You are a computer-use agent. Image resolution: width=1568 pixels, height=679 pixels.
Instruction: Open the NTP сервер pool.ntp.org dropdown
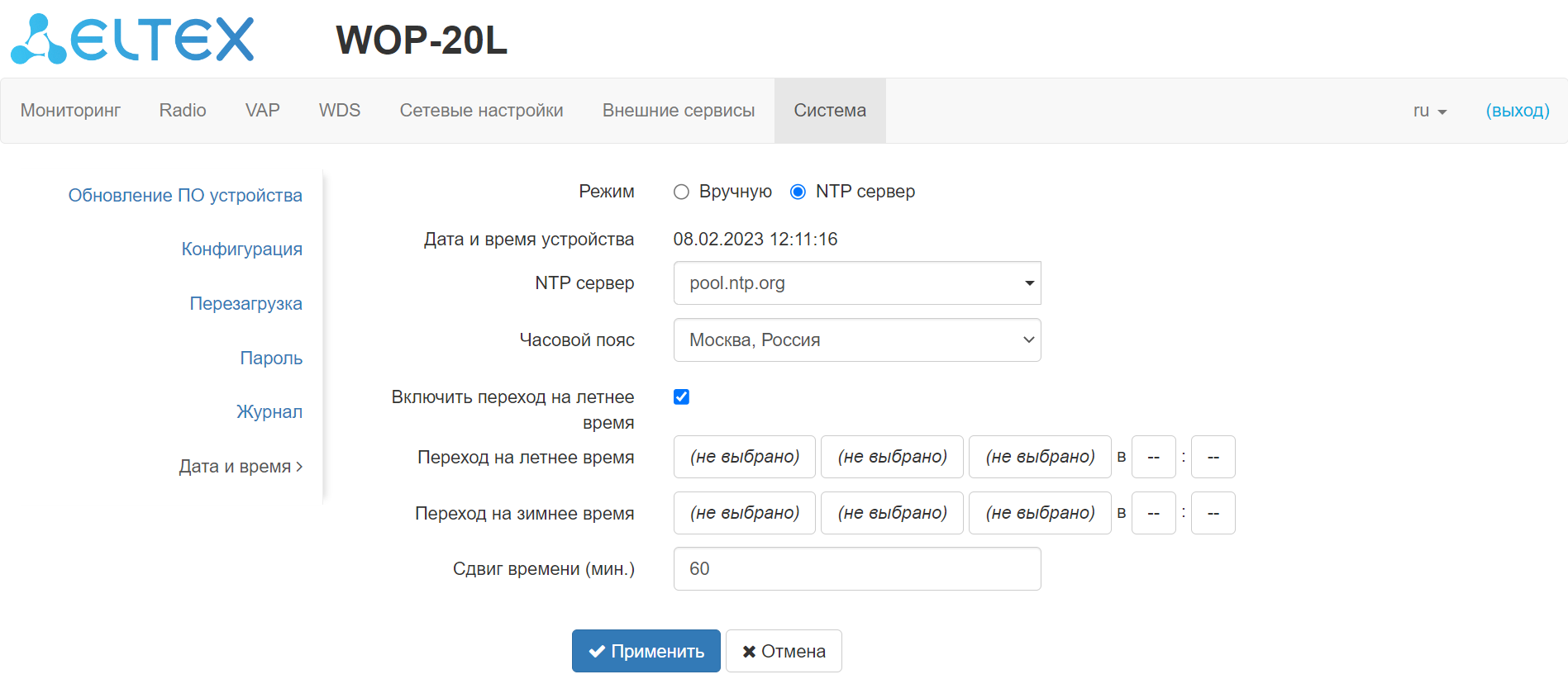coord(857,283)
